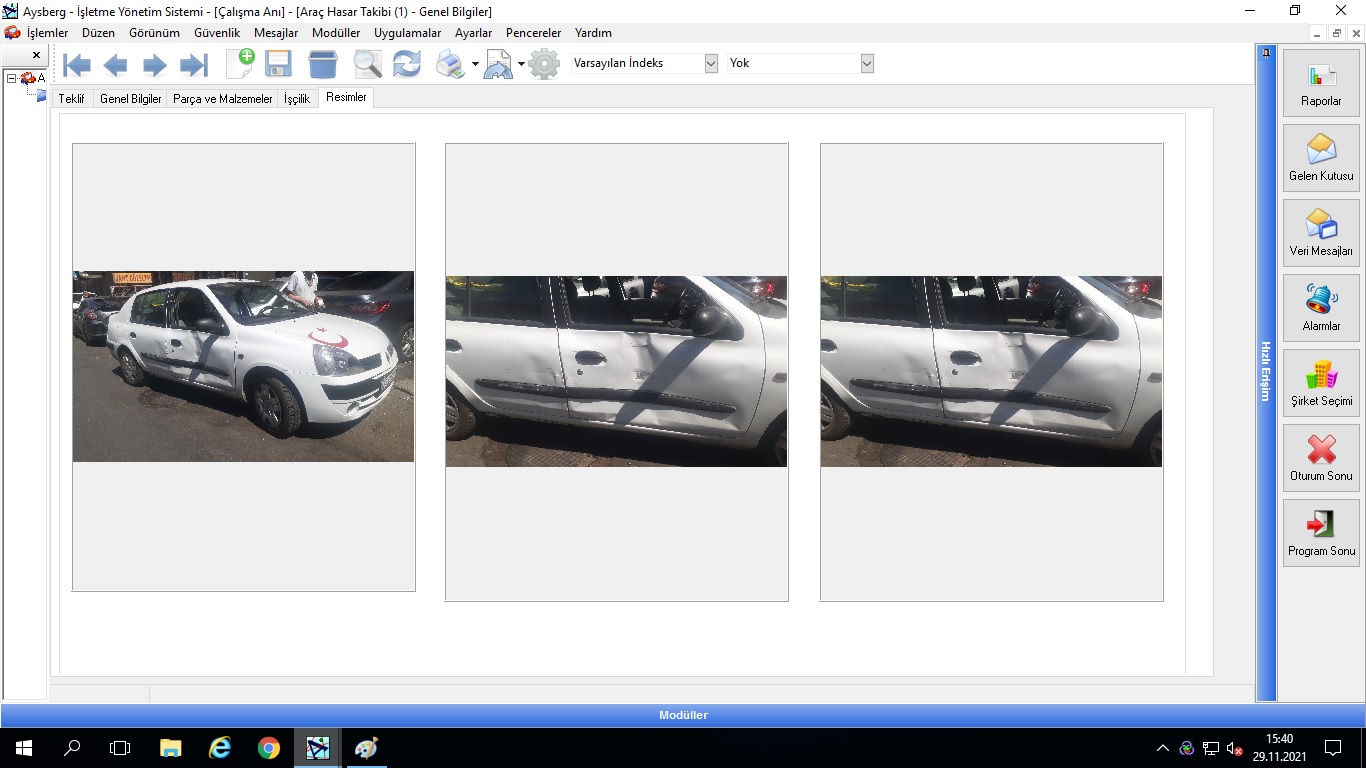Collapse the tree root node in sidebar
This screenshot has width=1366, height=768.
click(11, 78)
